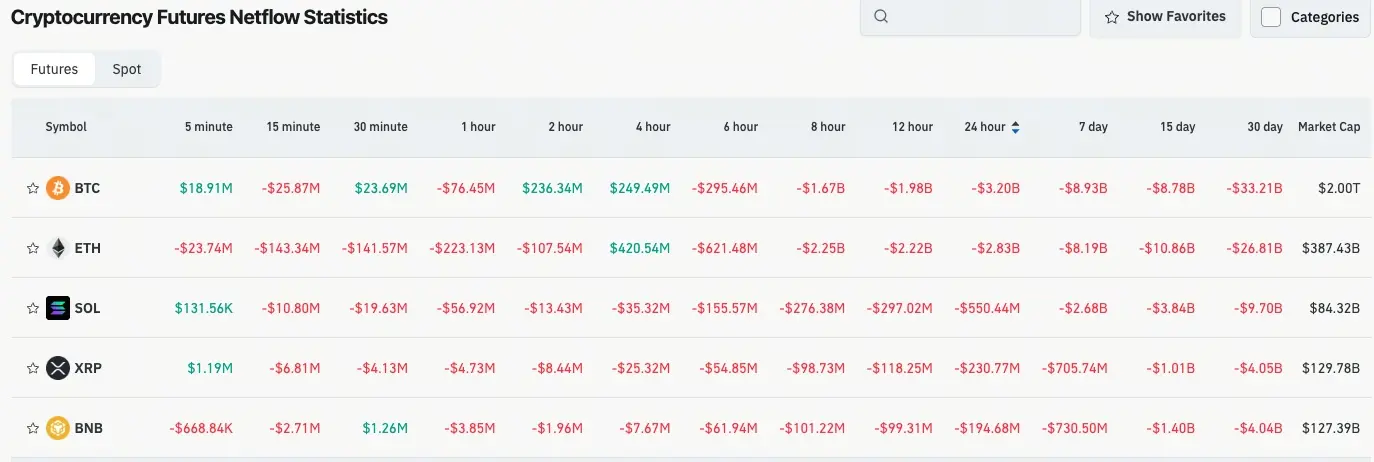Sort table by 7 day netflow header
Viewport: 1374px width, 462px height.
[1093, 127]
